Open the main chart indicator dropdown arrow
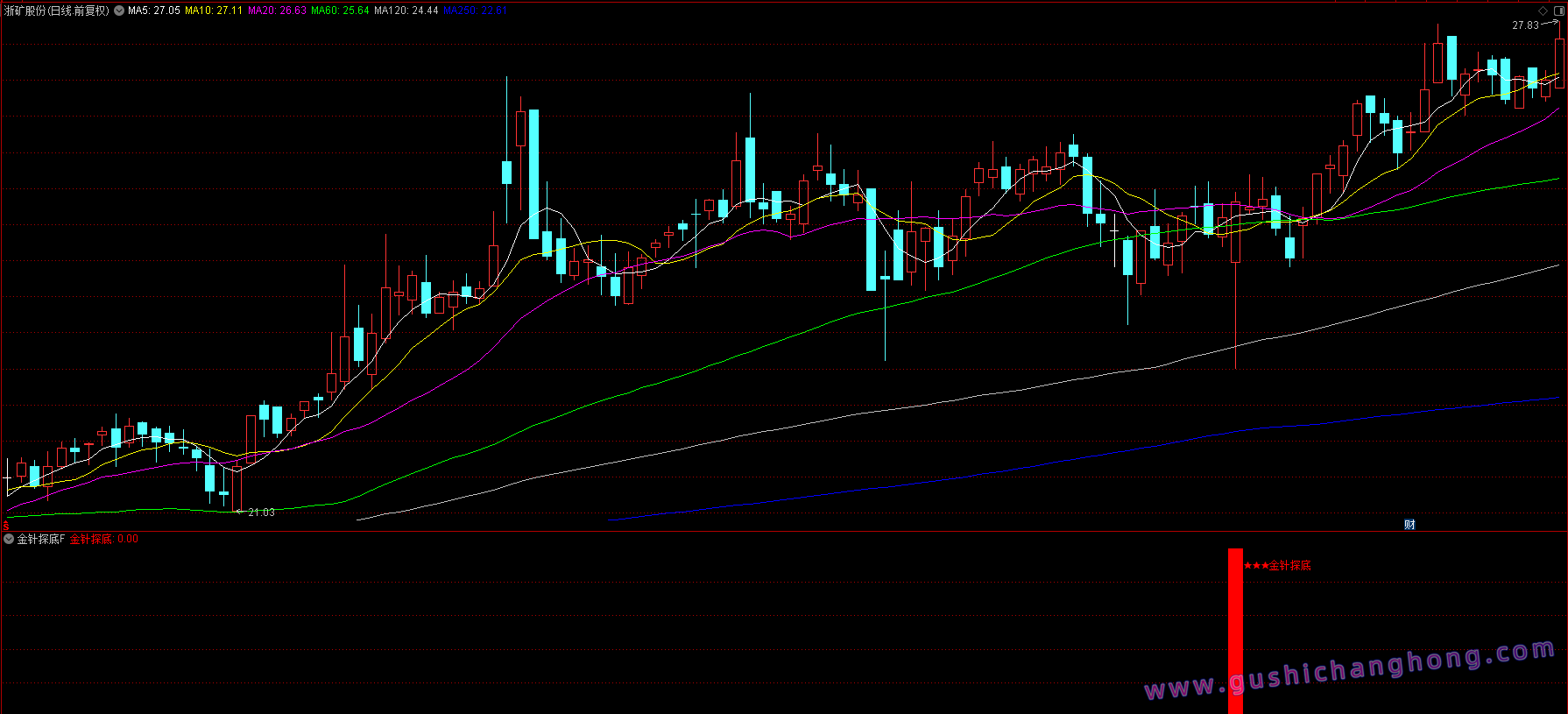 [x=119, y=11]
